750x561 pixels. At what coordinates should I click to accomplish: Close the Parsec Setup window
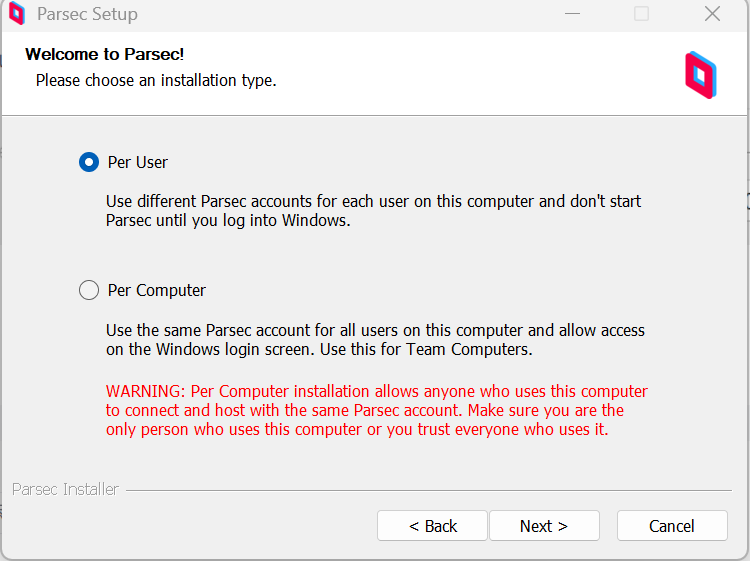(712, 14)
